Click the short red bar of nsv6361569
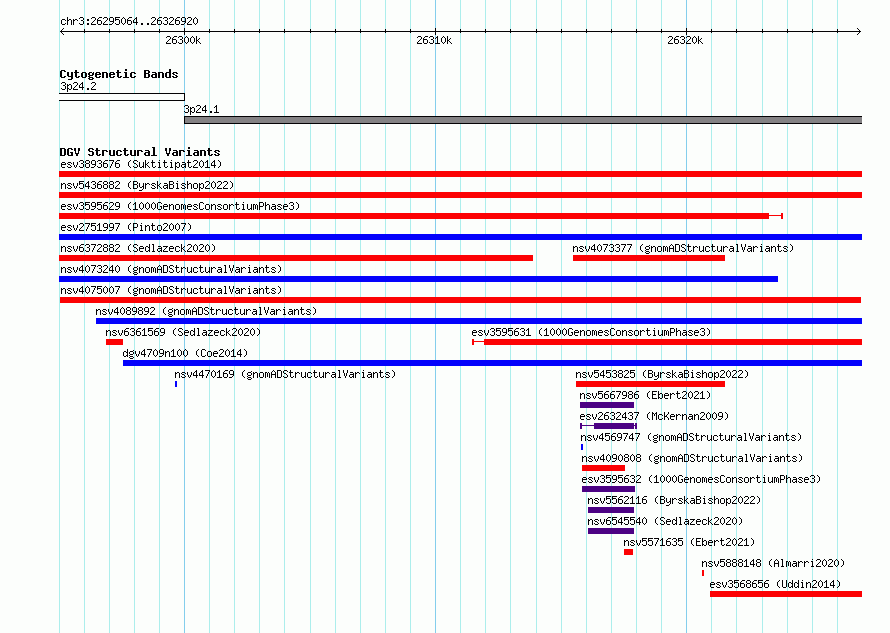Screen dimensions: 890x633 (x=114, y=342)
